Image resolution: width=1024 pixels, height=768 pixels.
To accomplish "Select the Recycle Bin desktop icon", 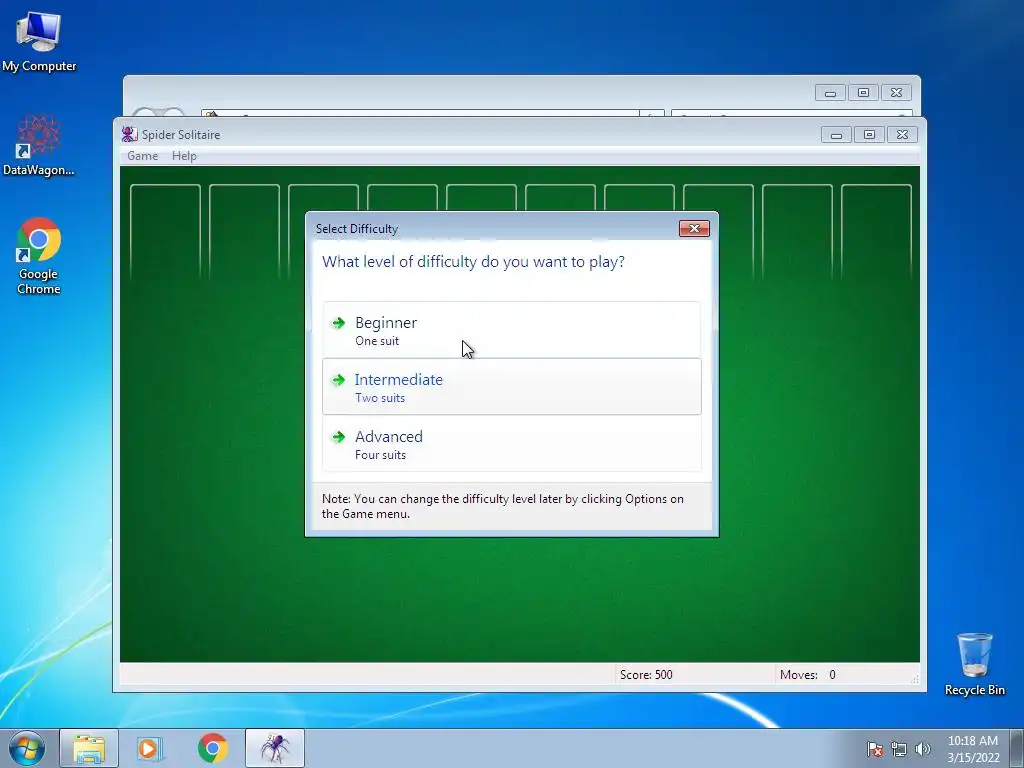I will click(x=974, y=664).
